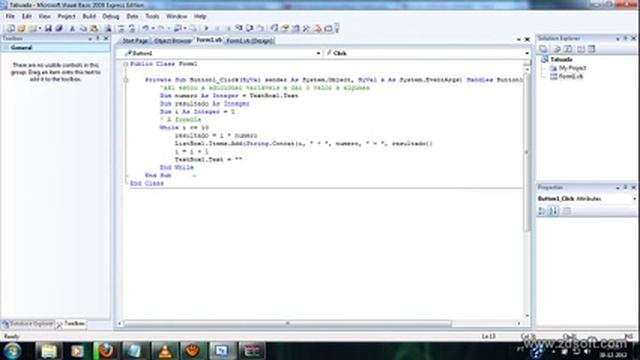
Task: Start debugging with the play icon
Action: tap(206, 28)
